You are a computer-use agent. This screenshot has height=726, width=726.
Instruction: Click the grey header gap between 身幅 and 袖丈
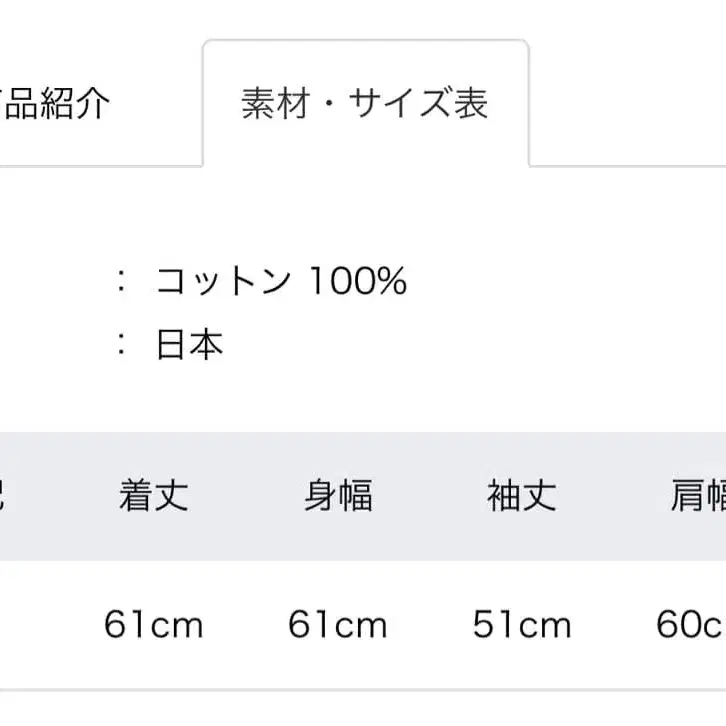[x=430, y=496]
